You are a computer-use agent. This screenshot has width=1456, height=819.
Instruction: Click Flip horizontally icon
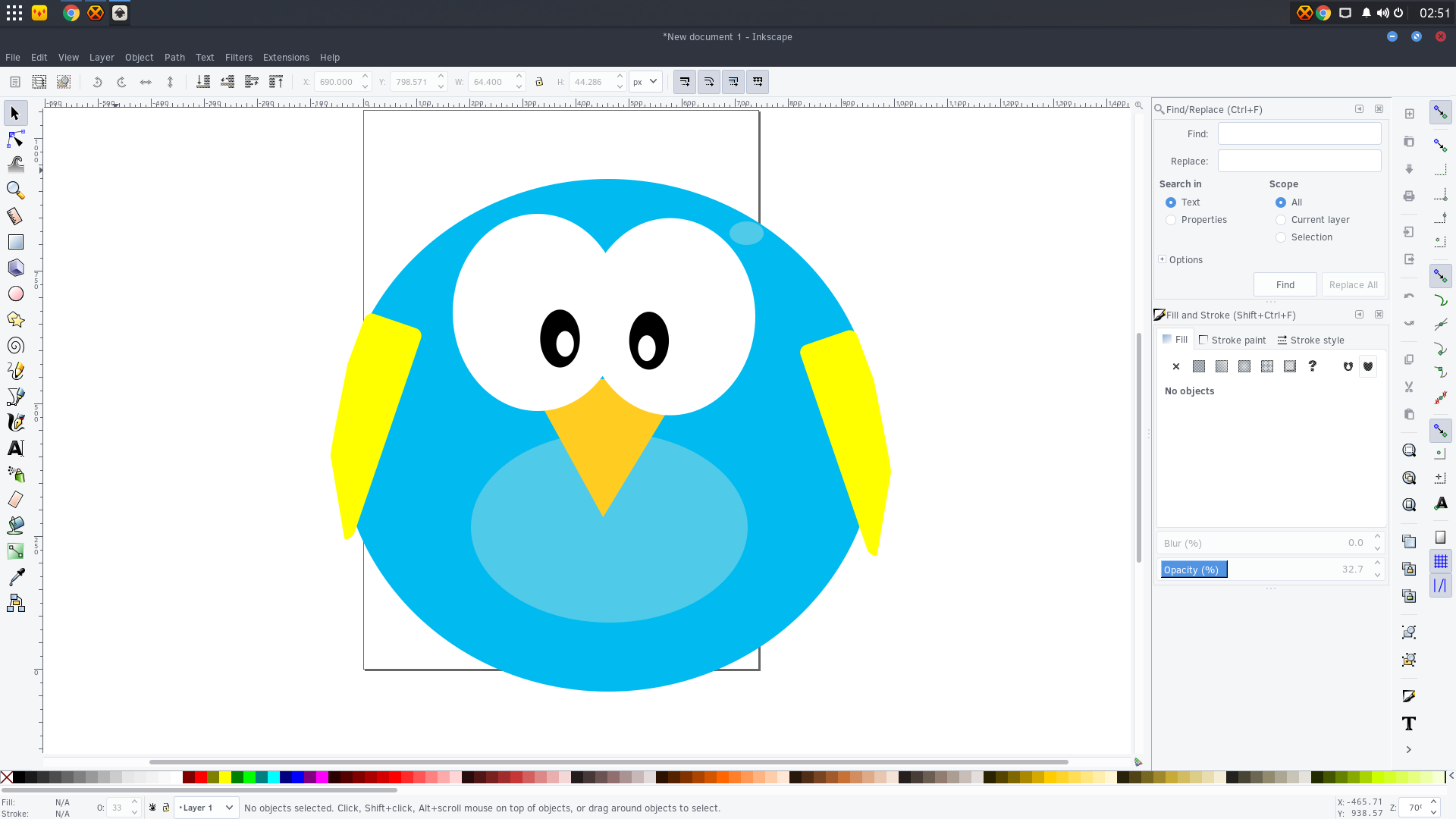[146, 82]
